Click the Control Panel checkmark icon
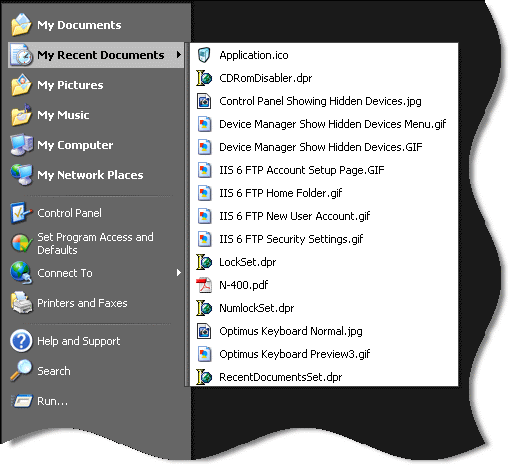The height and width of the screenshot is (465, 509). click(x=21, y=213)
